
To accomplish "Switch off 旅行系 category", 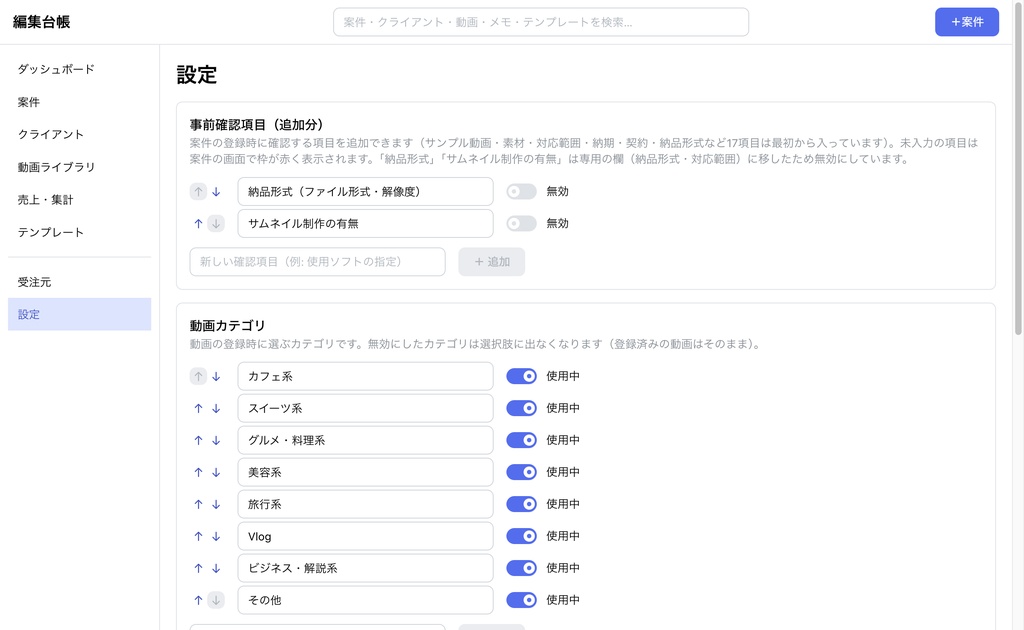I will 521,504.
